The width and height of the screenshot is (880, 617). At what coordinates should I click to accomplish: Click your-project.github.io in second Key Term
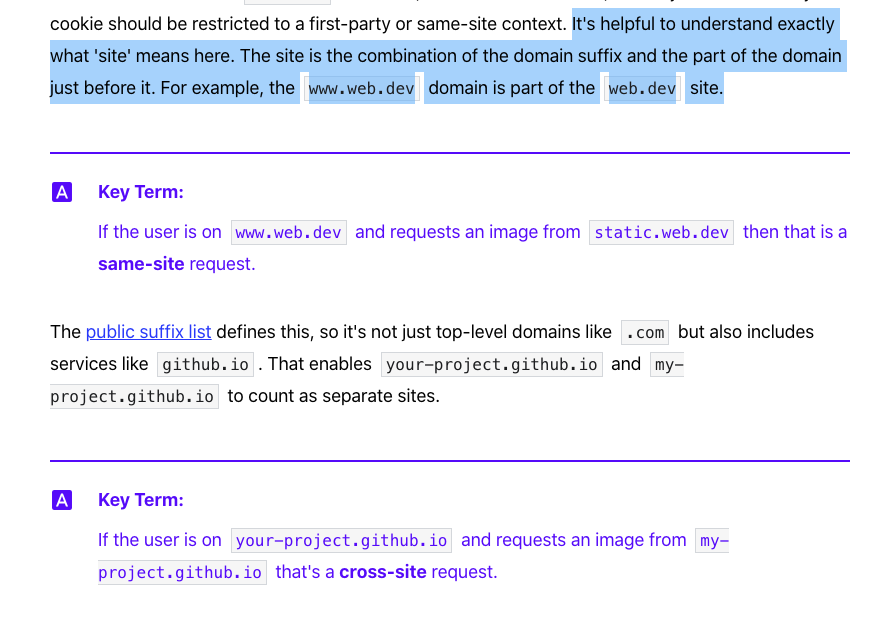pyautogui.click(x=341, y=540)
